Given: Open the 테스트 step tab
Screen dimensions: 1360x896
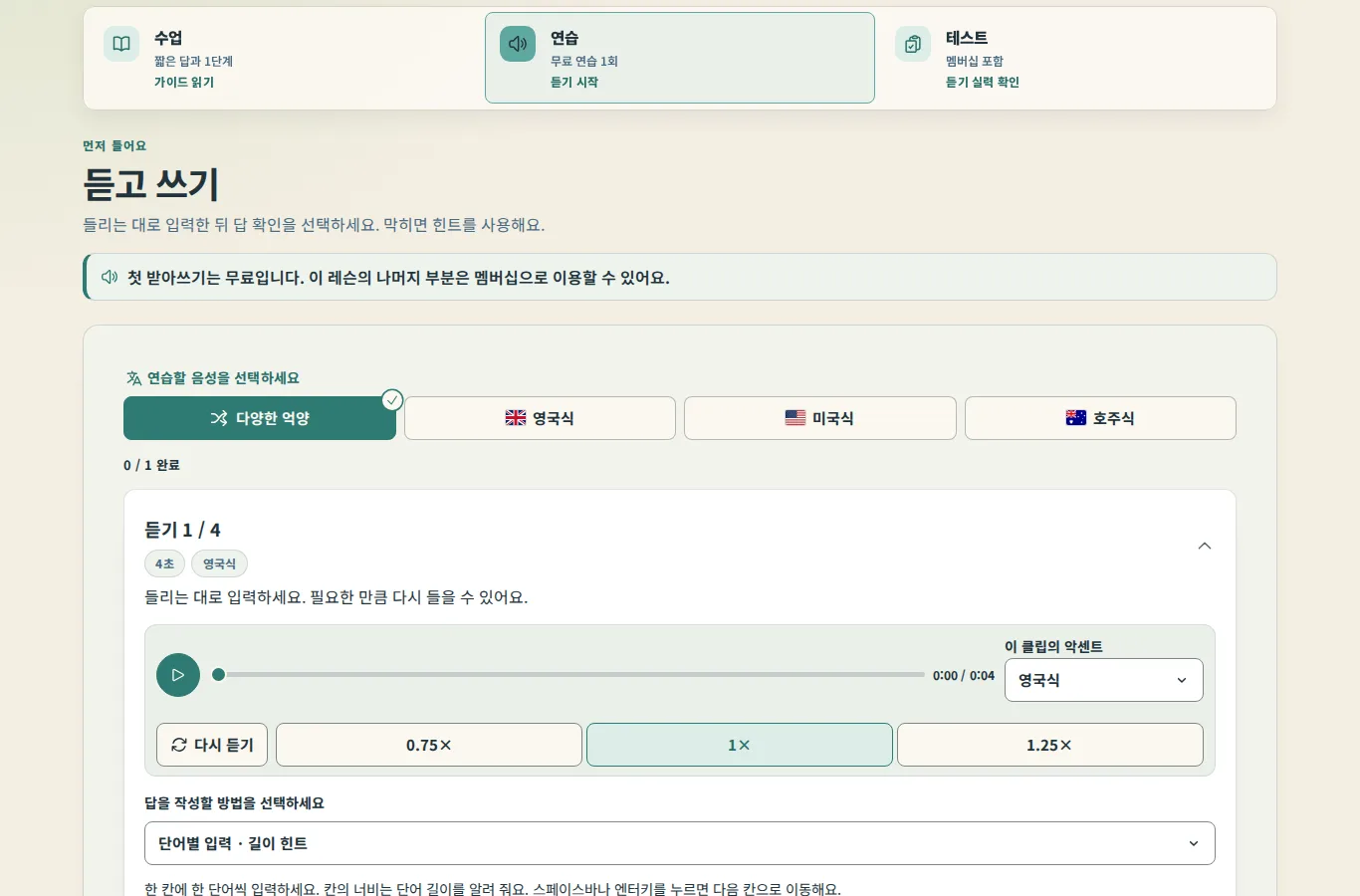Looking at the screenshot, I should pos(1075,58).
